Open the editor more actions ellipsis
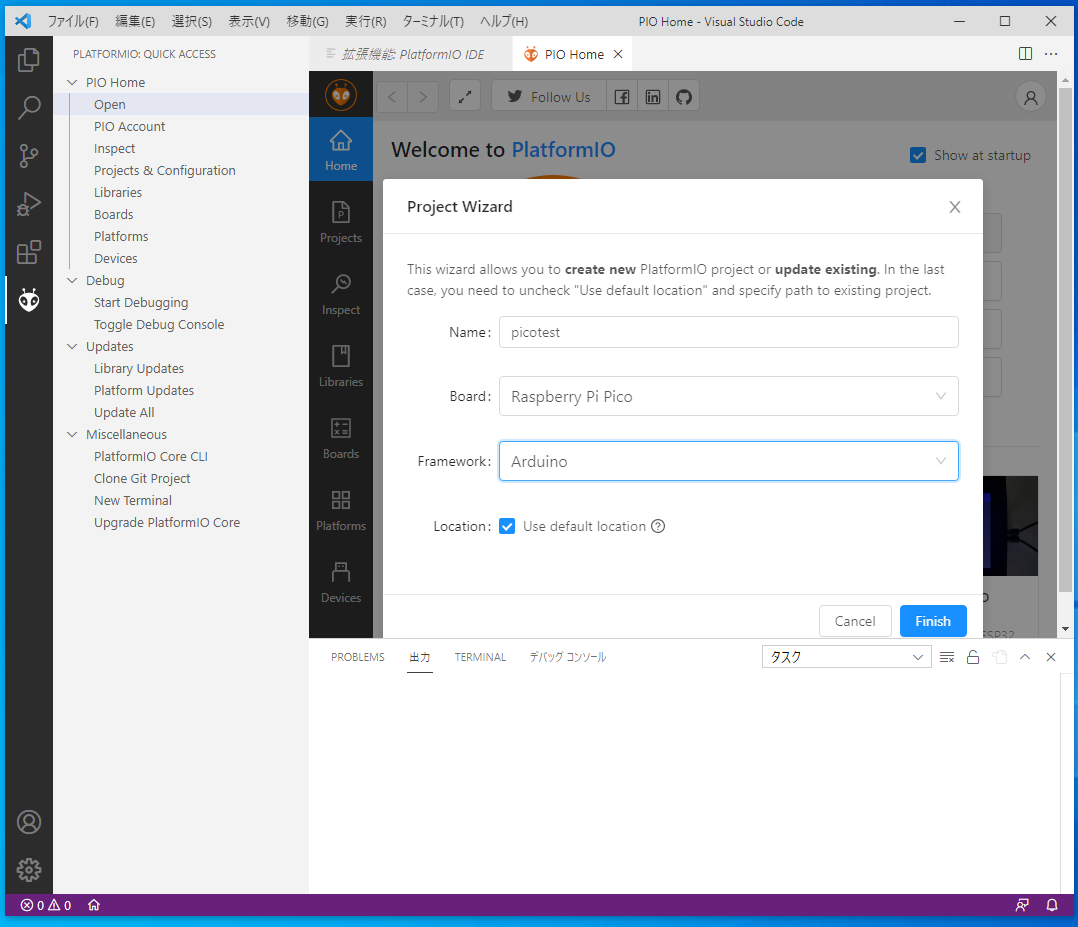This screenshot has width=1078, height=927. [1050, 54]
